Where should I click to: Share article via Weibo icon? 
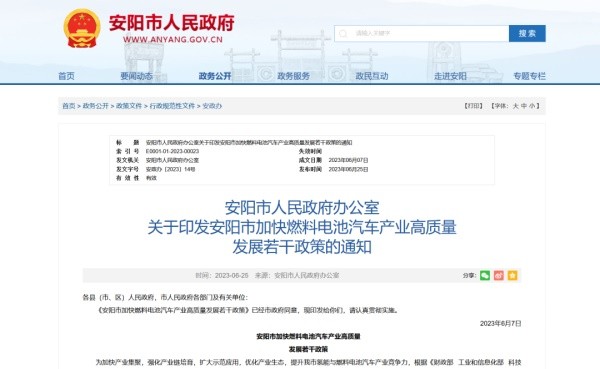click(499, 275)
